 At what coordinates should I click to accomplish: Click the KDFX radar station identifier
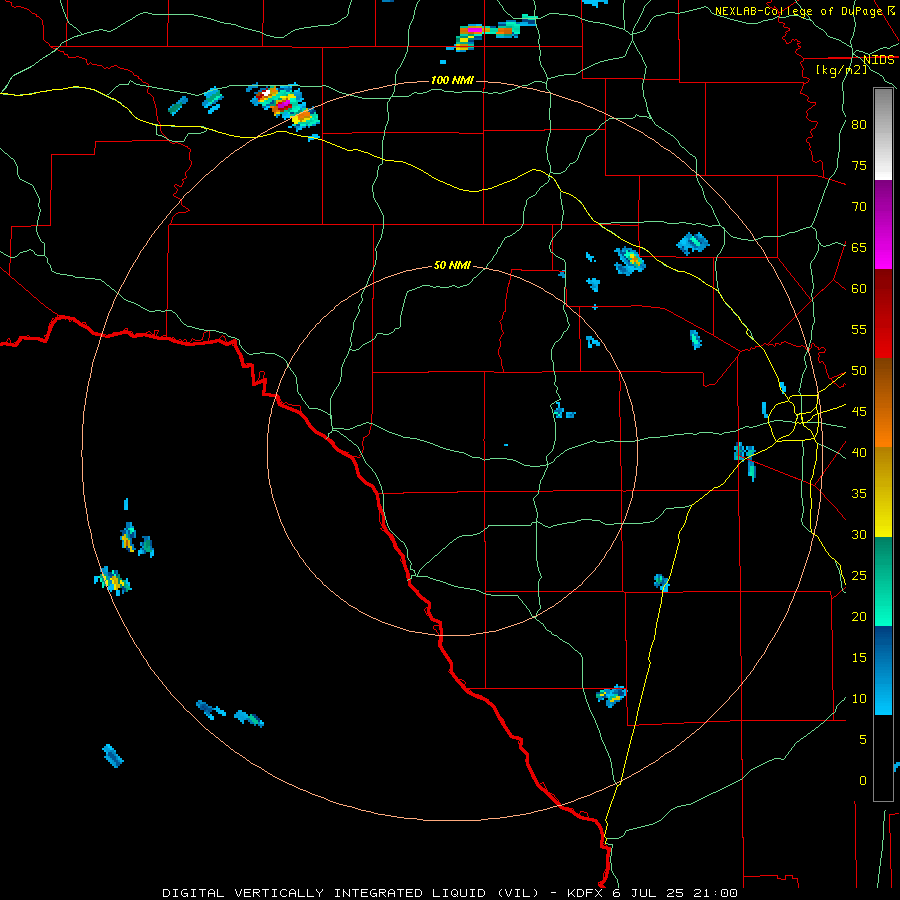pos(587,893)
